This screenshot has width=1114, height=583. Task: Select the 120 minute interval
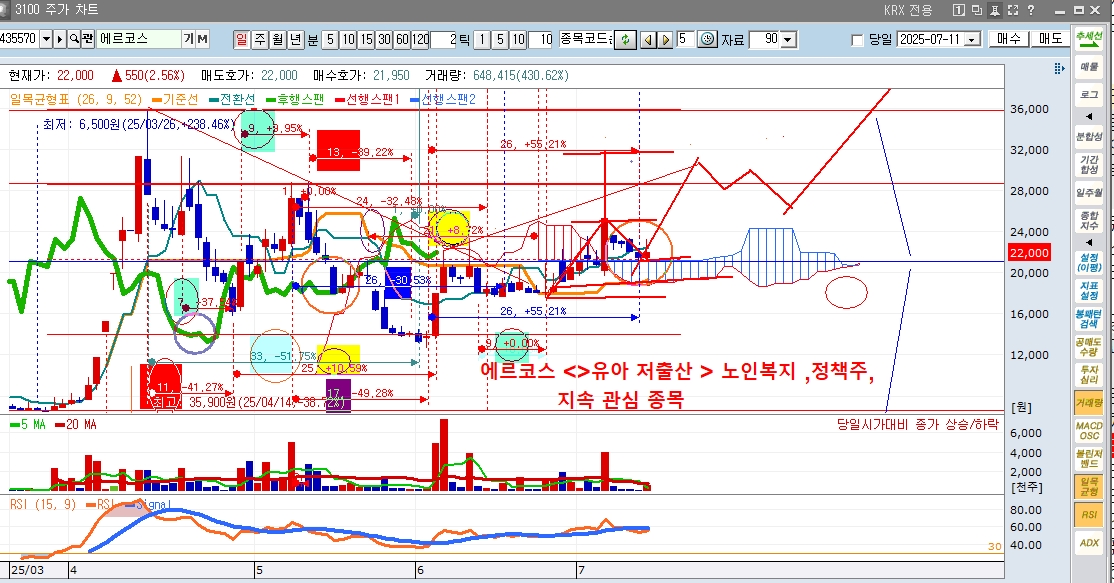[421, 40]
